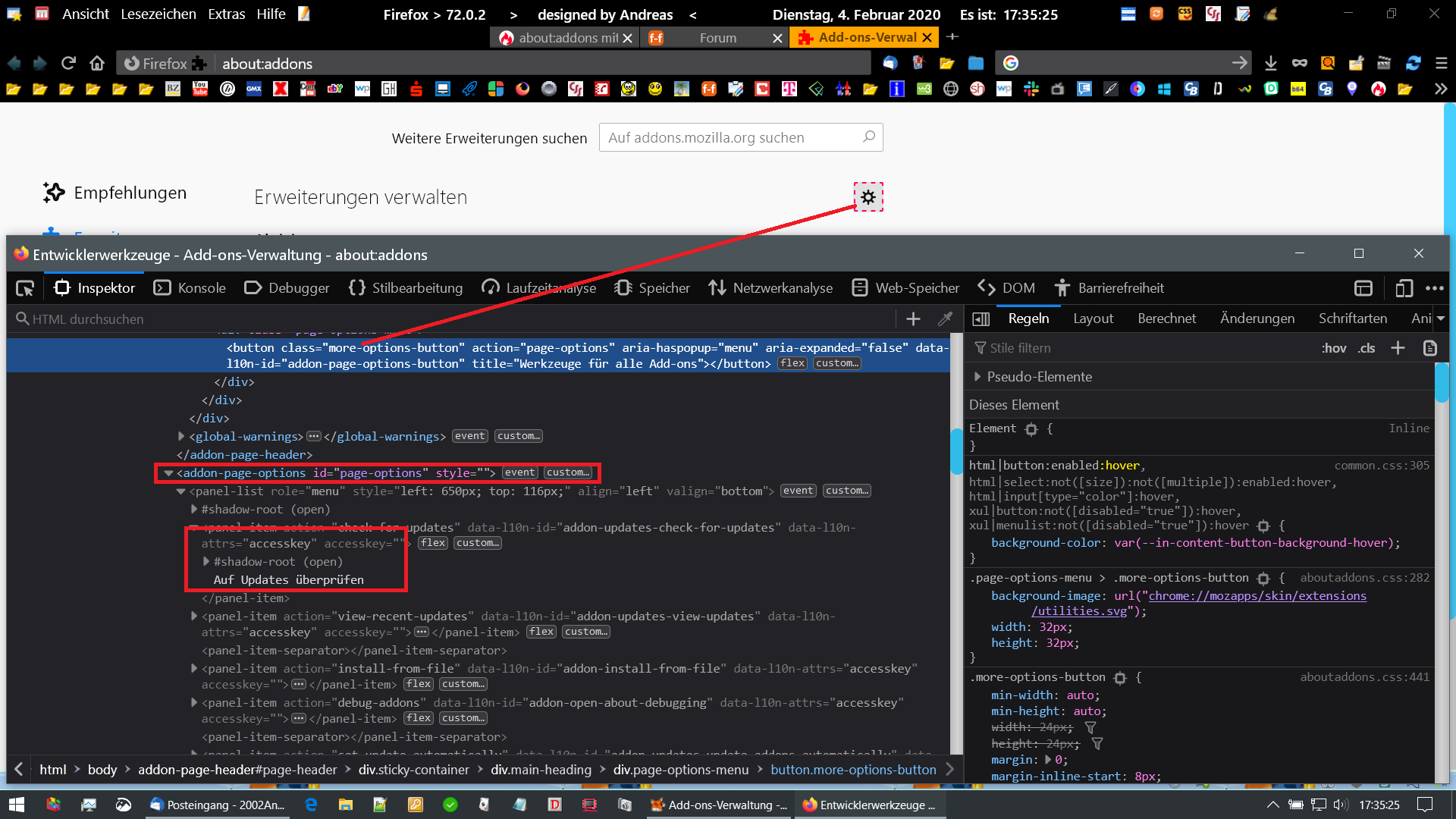1456x819 pixels.
Task: Collapse the addon-page-options node
Action: click(x=168, y=473)
